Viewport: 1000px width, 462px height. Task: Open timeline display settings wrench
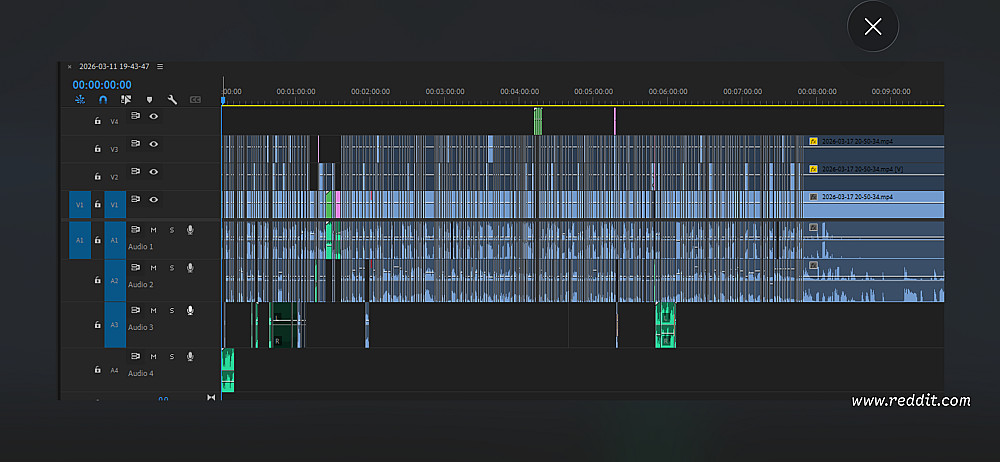(x=172, y=100)
